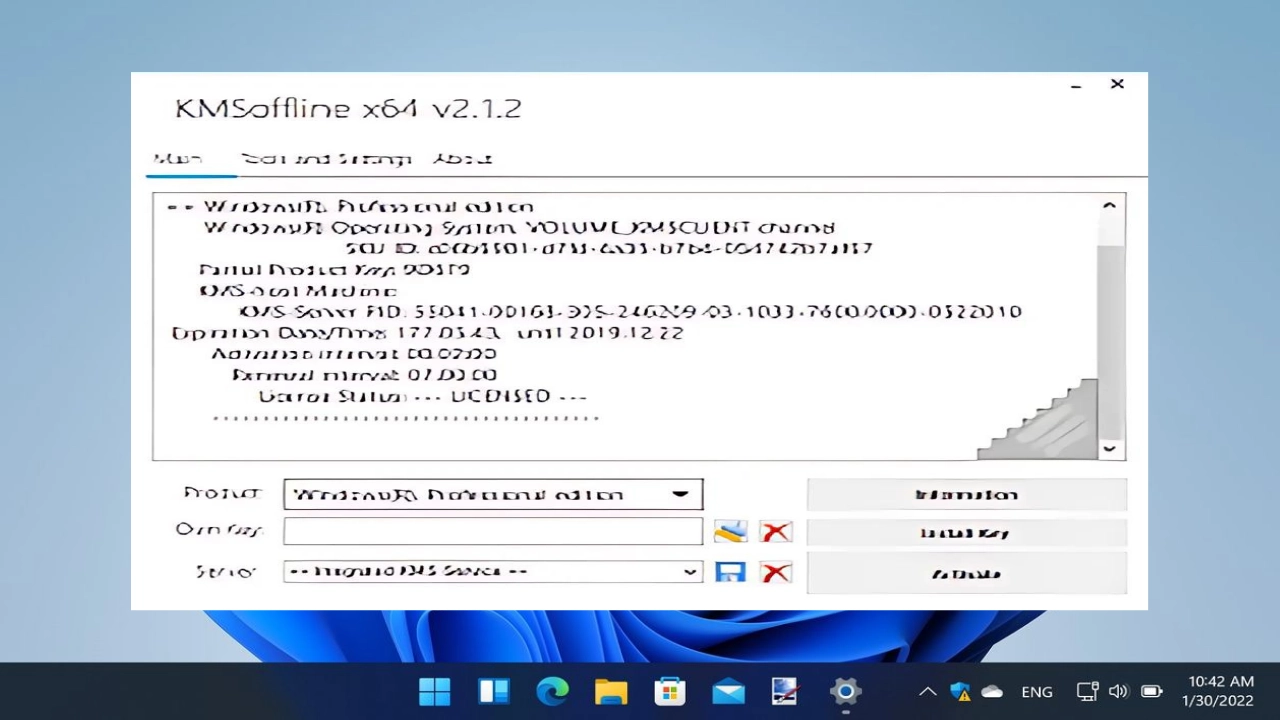The image size is (1280, 720).
Task: Click the battery icon in system tray
Action: click(1151, 691)
